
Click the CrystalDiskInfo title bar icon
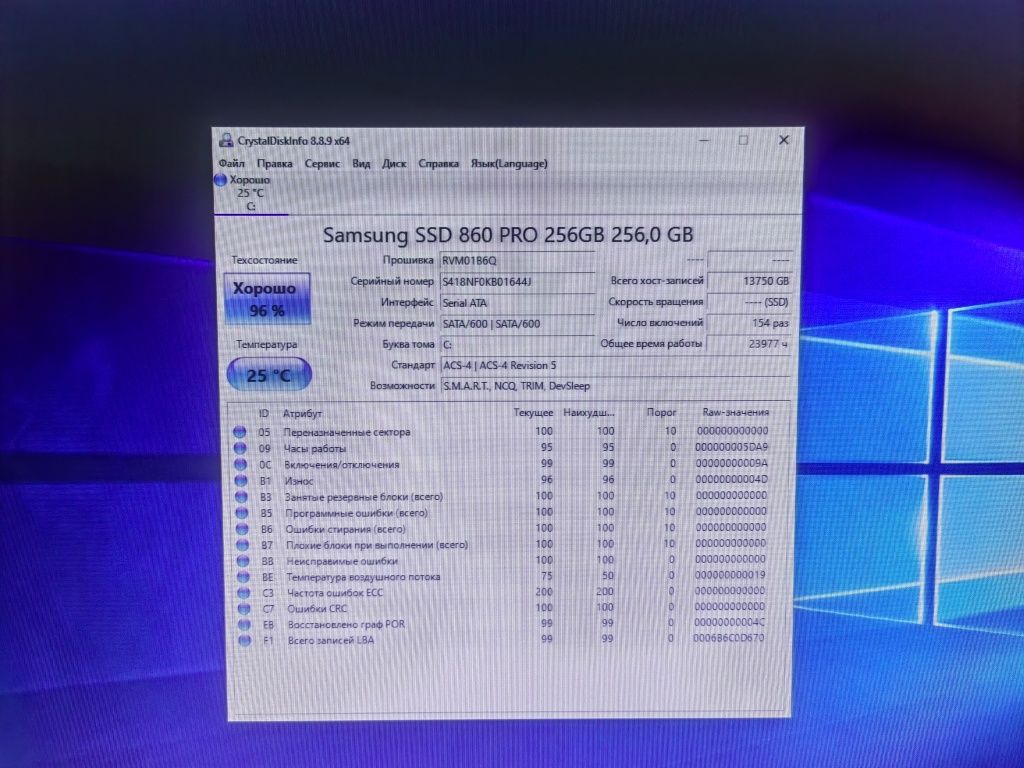tap(226, 140)
